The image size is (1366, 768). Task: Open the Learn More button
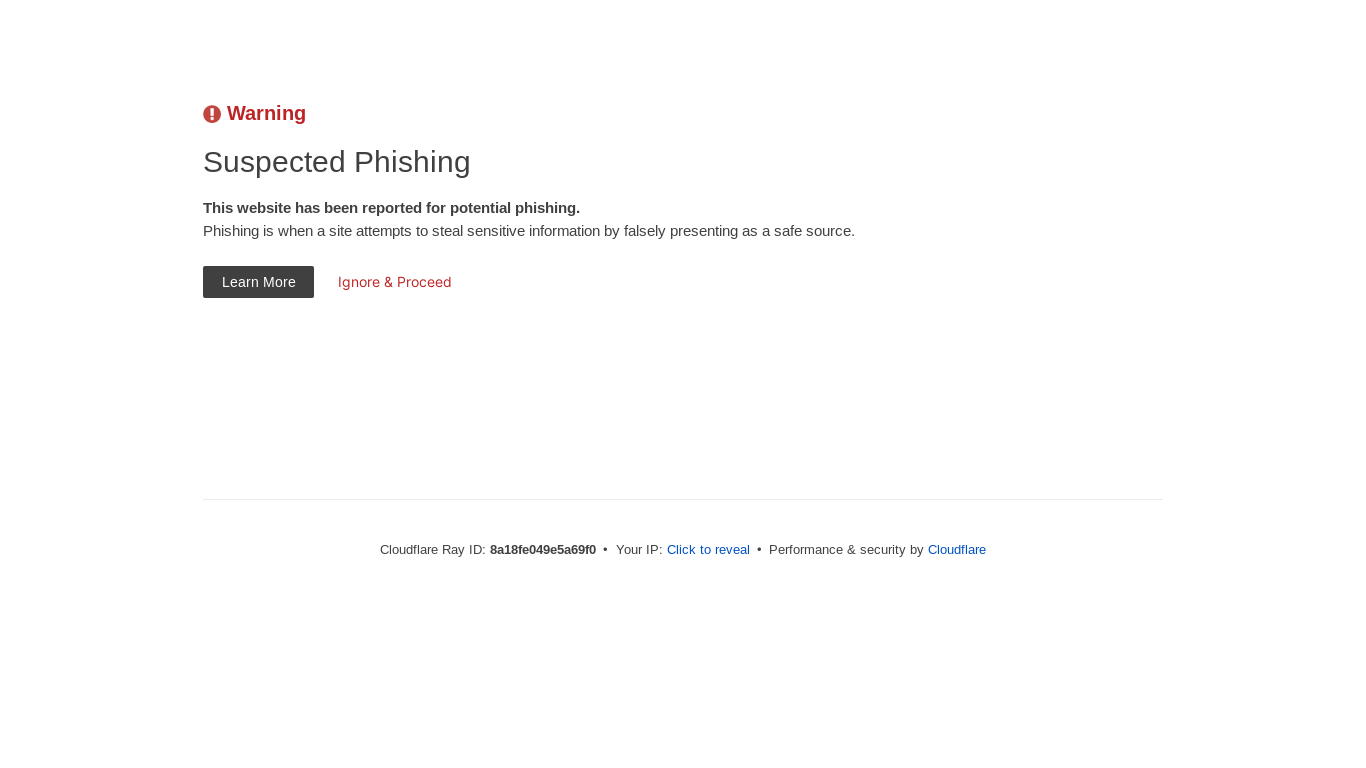point(258,282)
